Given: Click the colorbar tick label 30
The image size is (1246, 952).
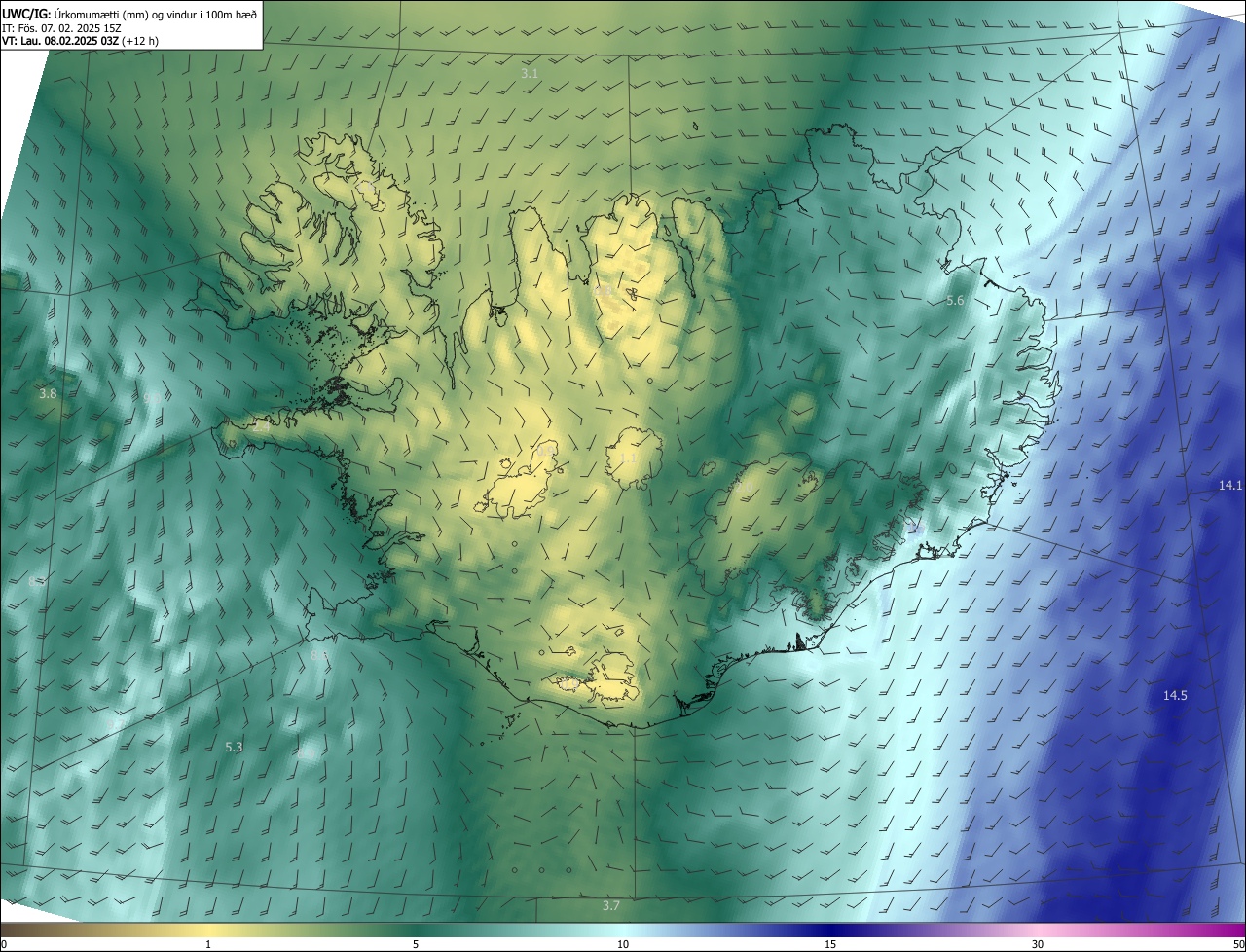Looking at the screenshot, I should (x=1038, y=944).
